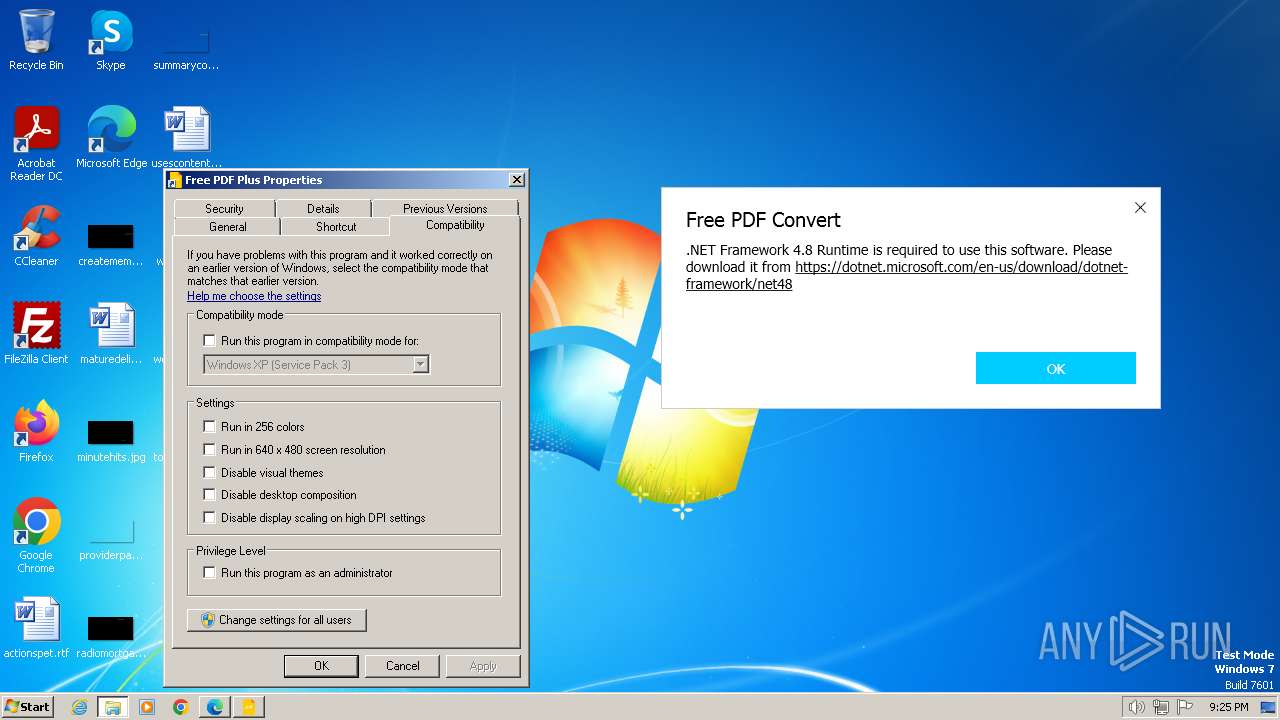Viewport: 1280px width, 720px height.
Task: Launch media player from taskbar
Action: click(x=147, y=707)
